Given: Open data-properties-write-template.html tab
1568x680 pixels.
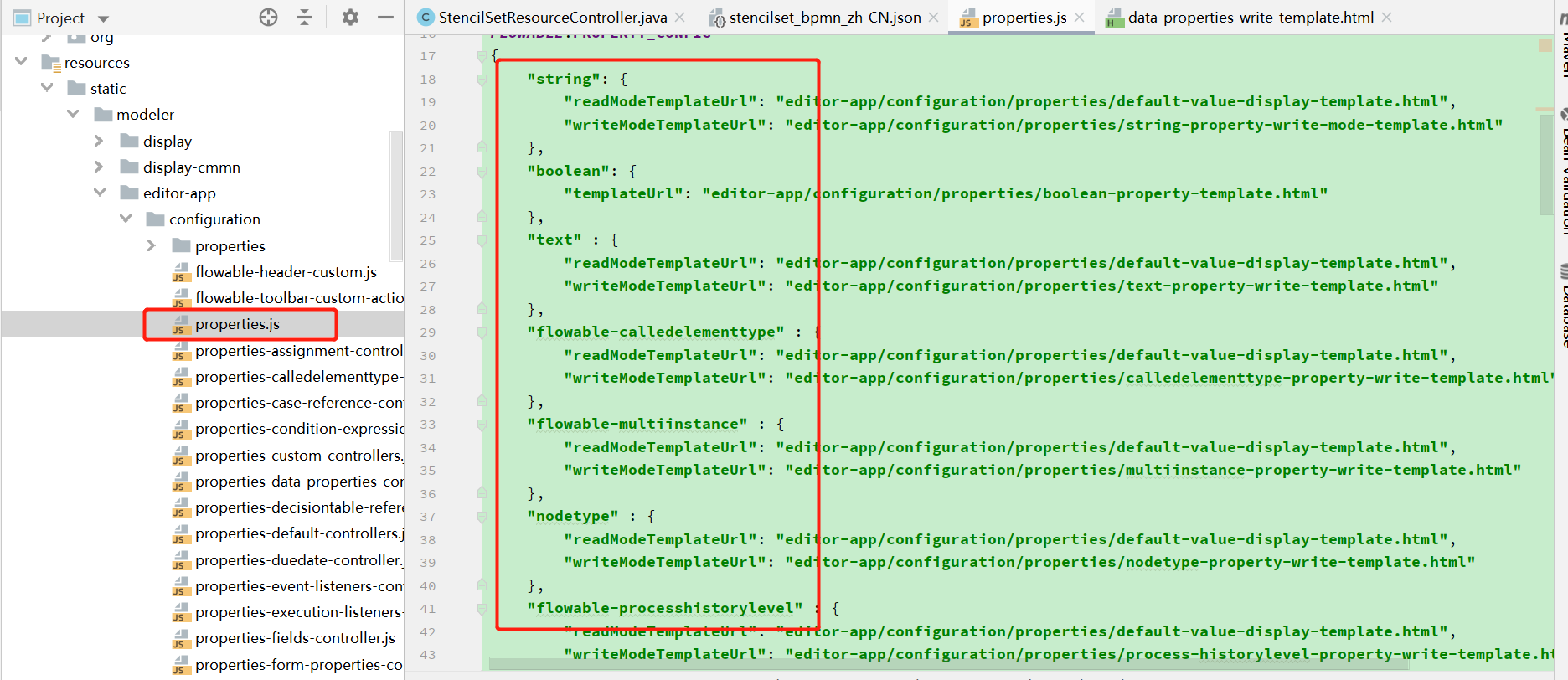Looking at the screenshot, I should point(1251,17).
